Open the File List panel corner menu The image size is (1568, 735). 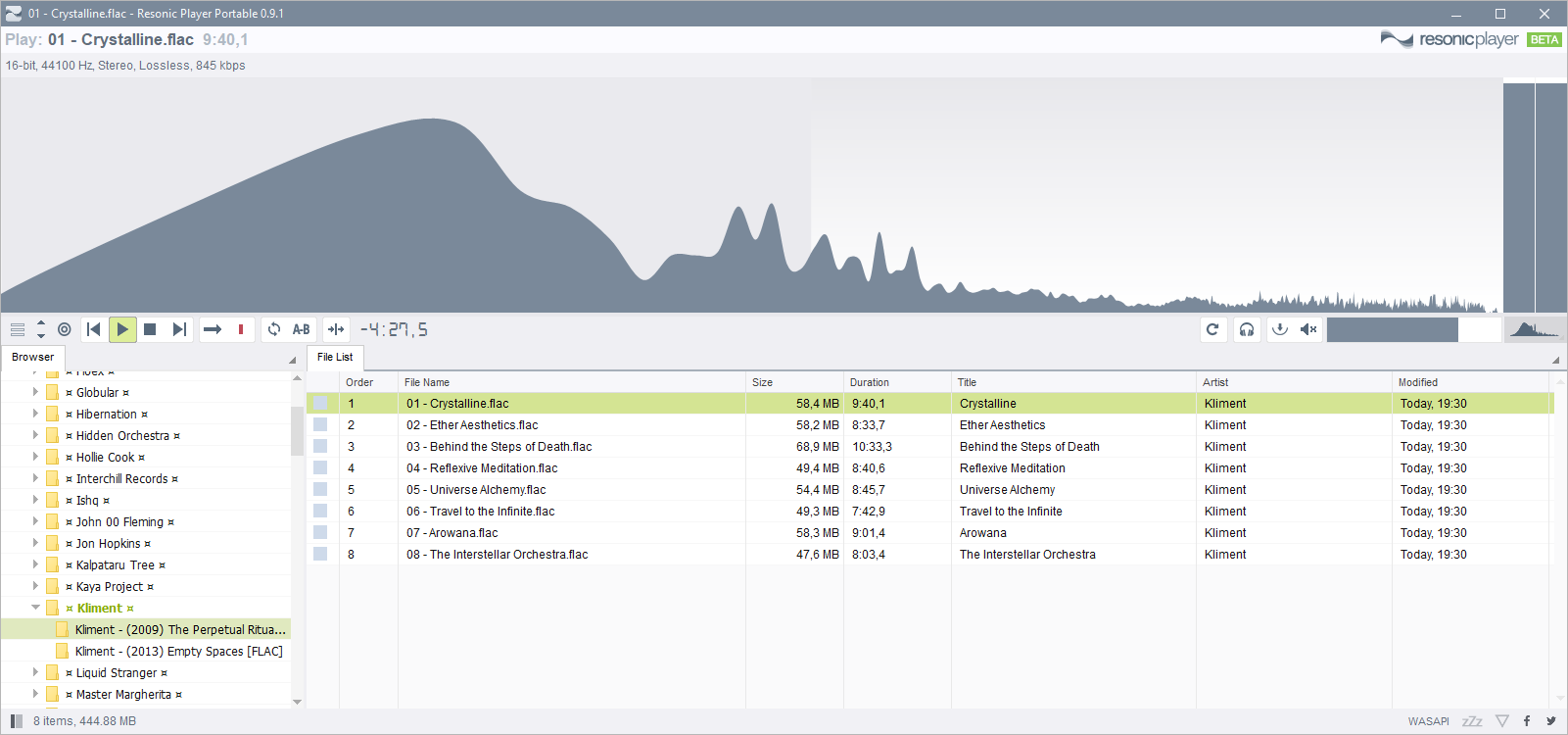click(x=1555, y=360)
